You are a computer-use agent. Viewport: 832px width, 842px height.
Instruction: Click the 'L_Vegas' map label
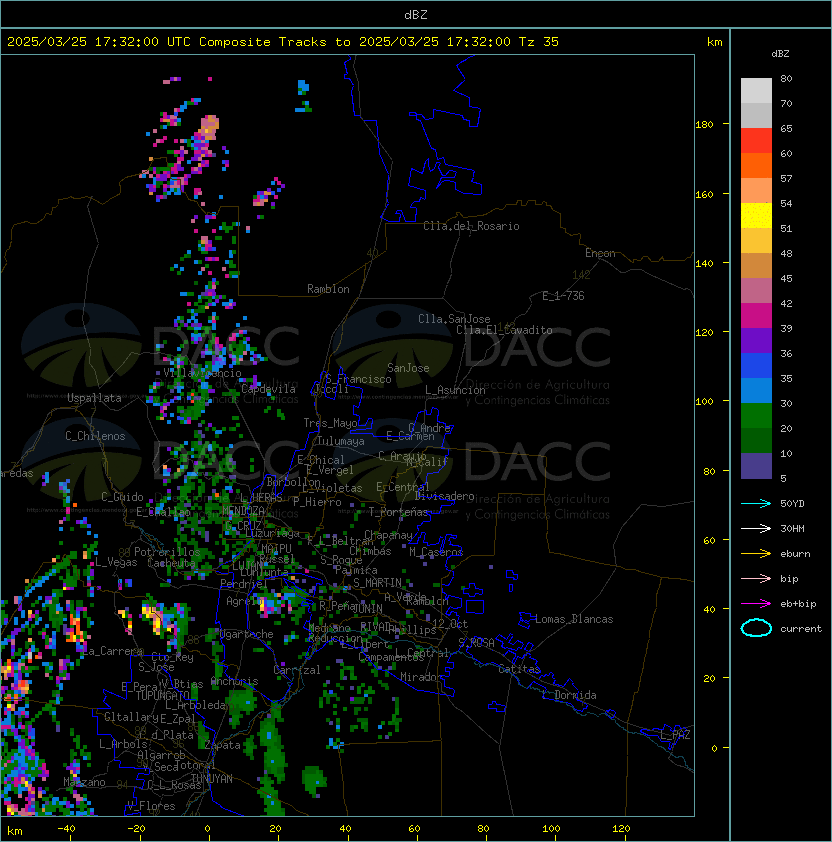click(116, 562)
